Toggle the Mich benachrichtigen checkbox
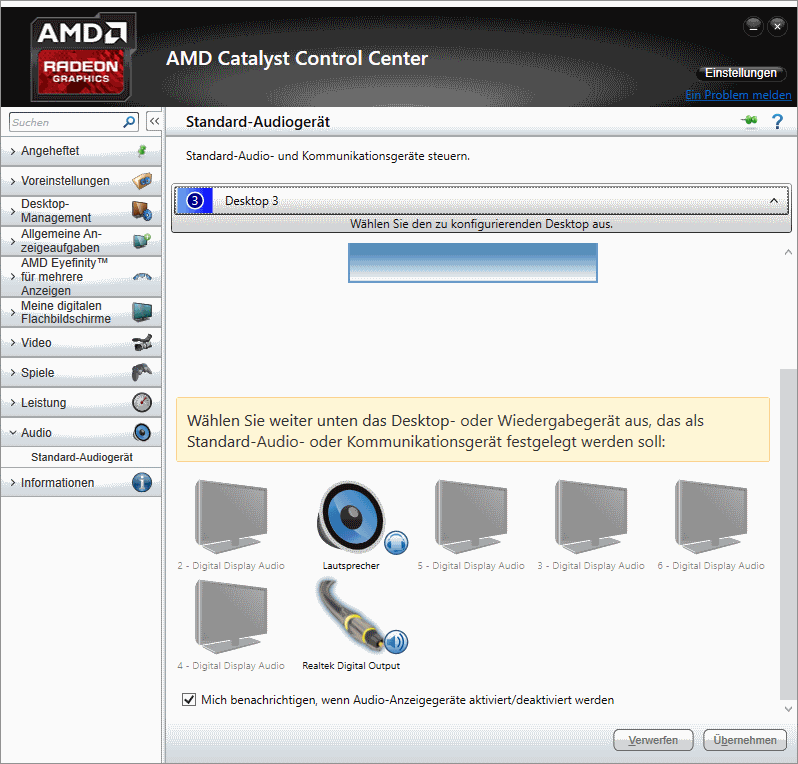The height and width of the screenshot is (764, 798). coord(189,699)
